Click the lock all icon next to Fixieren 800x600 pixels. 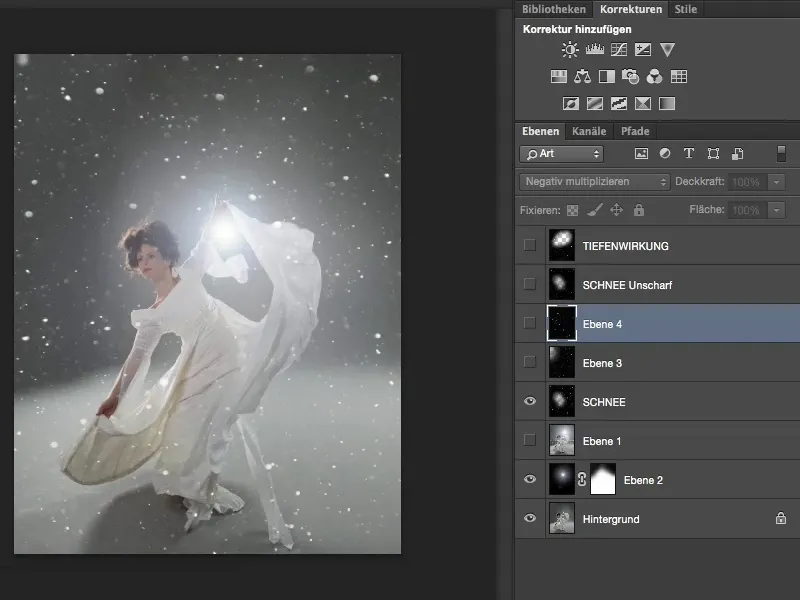(639, 210)
